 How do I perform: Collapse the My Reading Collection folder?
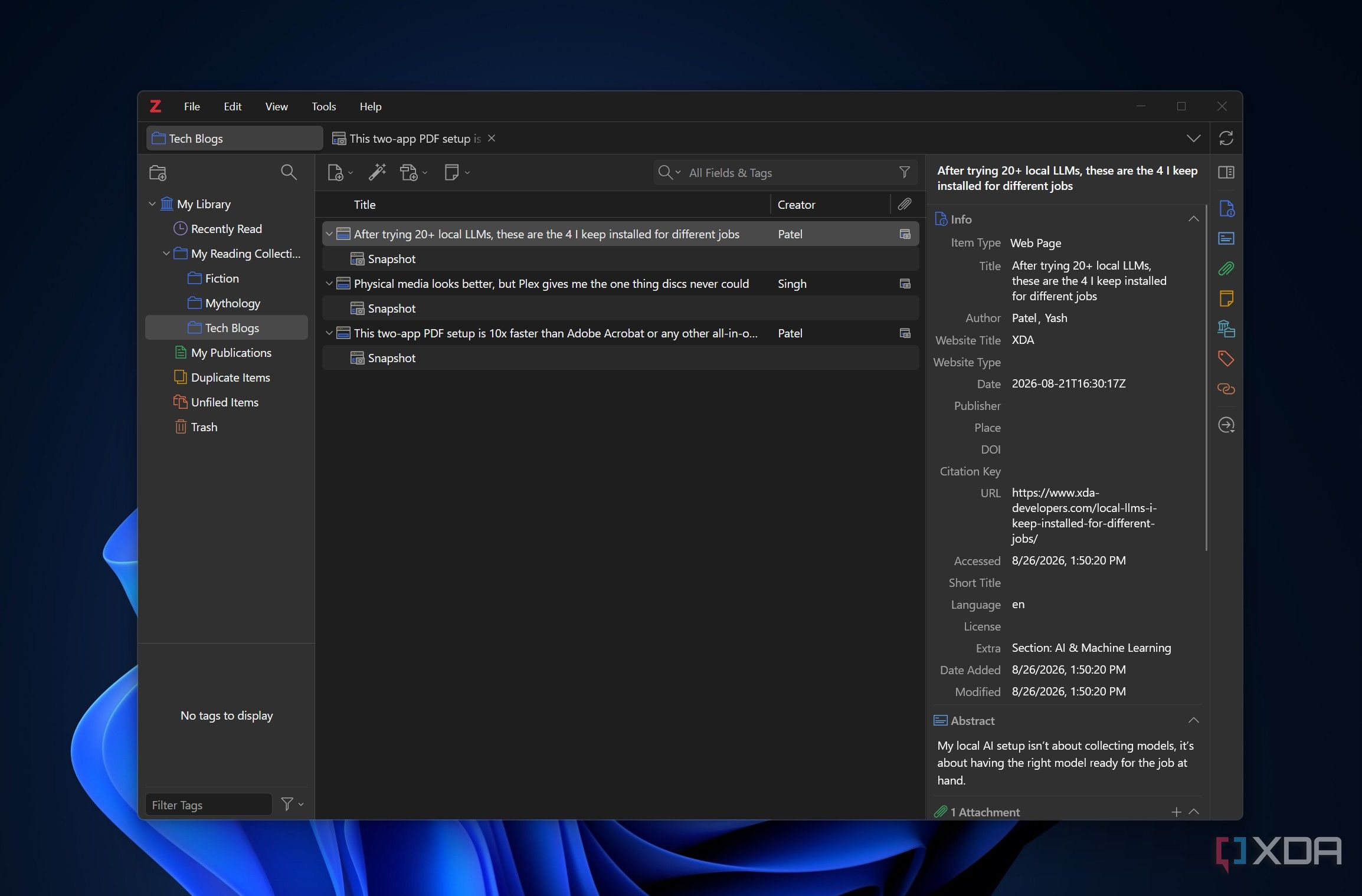point(166,254)
